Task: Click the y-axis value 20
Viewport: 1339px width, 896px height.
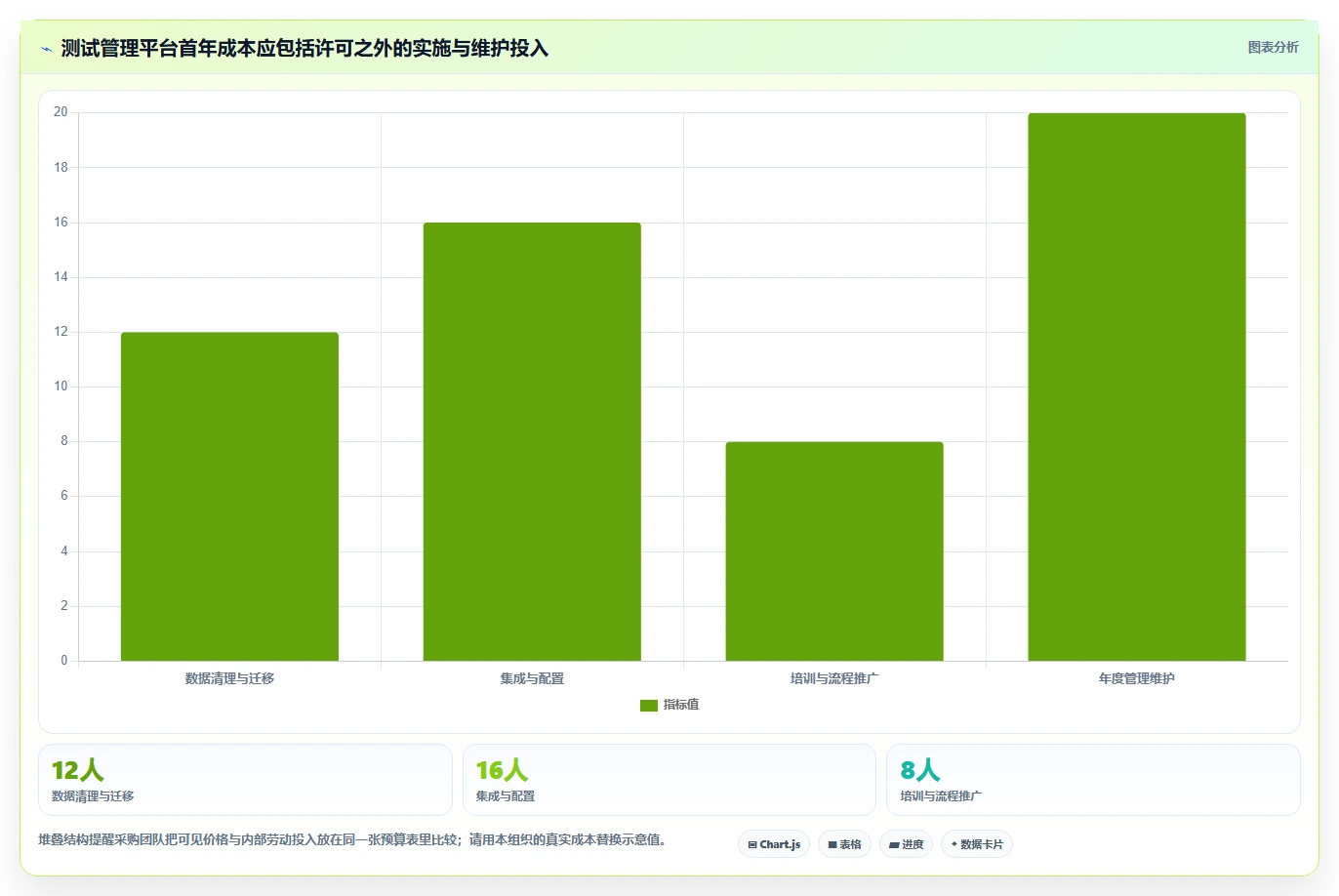Action: [61, 112]
